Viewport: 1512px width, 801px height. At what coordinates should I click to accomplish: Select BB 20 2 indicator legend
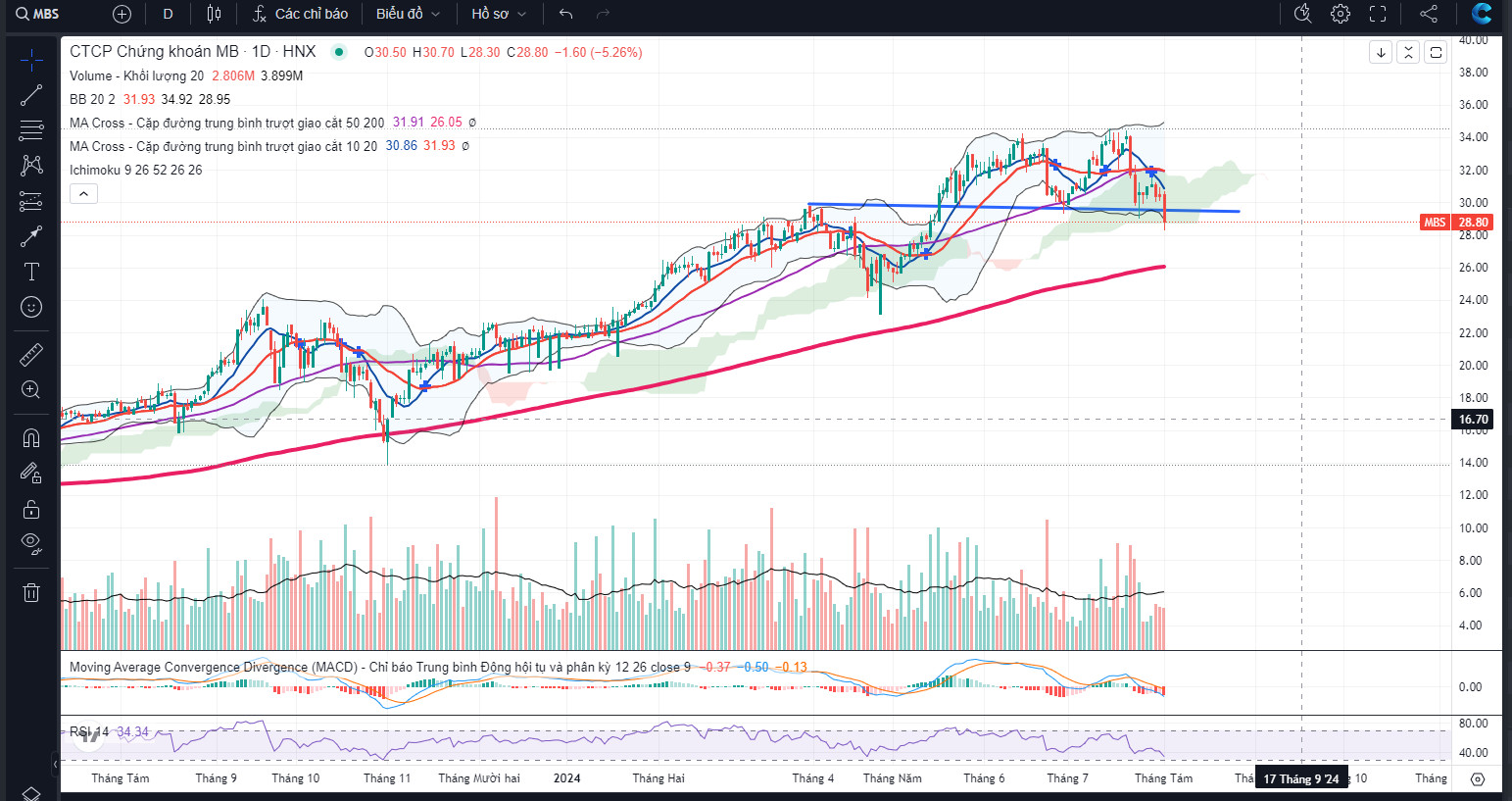(92, 99)
